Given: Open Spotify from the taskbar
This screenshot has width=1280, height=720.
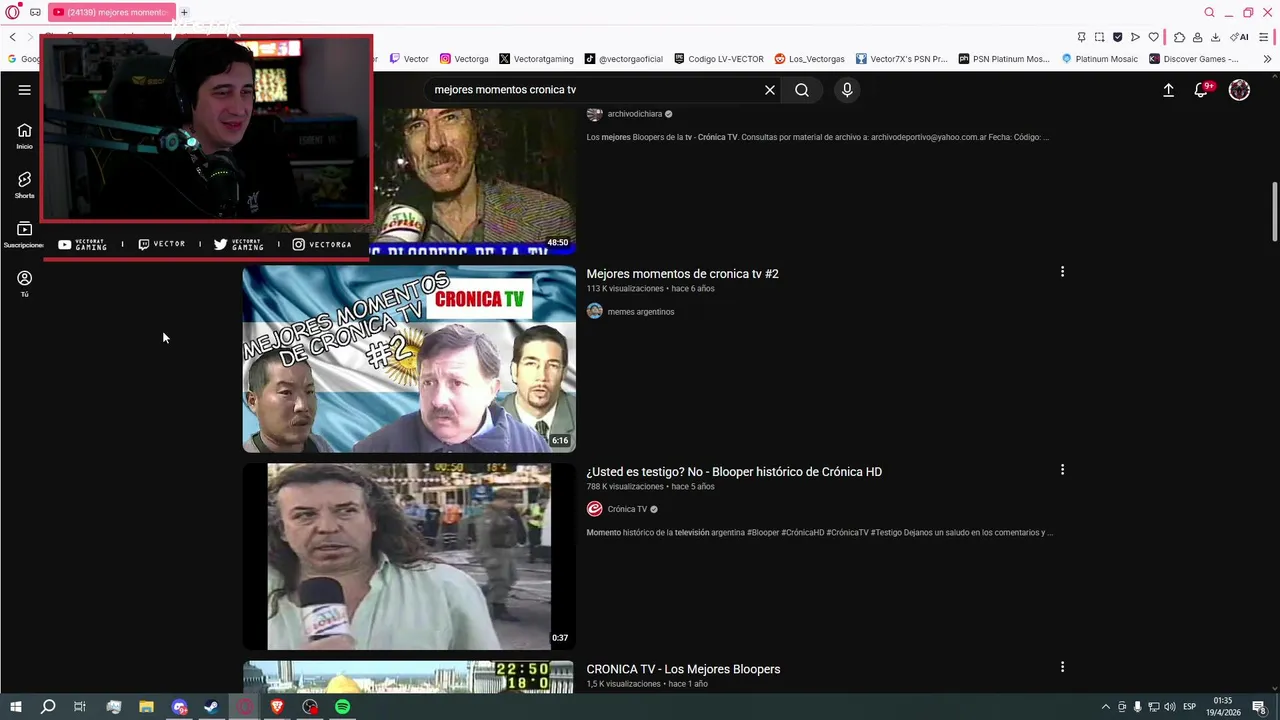Looking at the screenshot, I should click(x=342, y=707).
